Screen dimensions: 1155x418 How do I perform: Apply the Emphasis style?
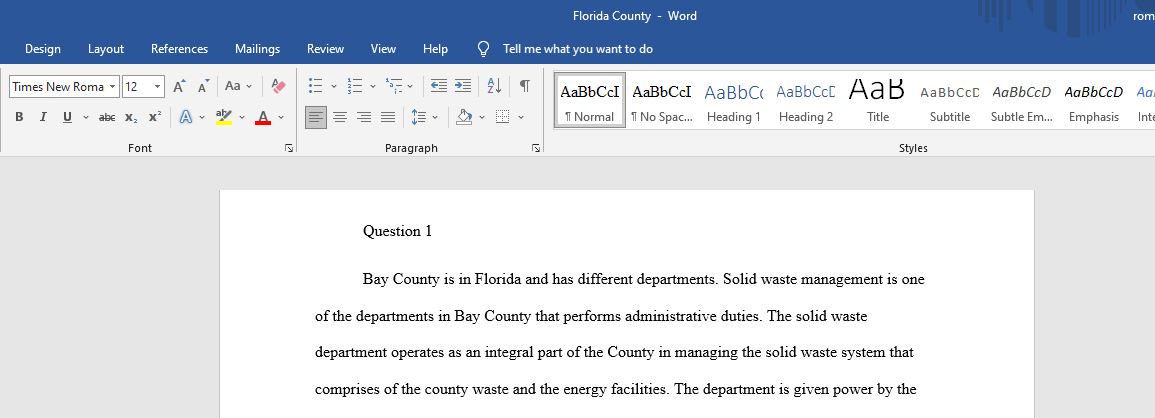point(1093,100)
